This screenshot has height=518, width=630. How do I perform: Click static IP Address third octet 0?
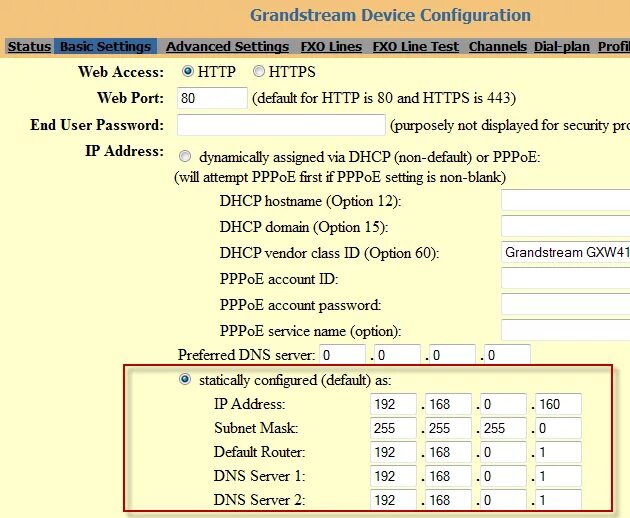[503, 404]
